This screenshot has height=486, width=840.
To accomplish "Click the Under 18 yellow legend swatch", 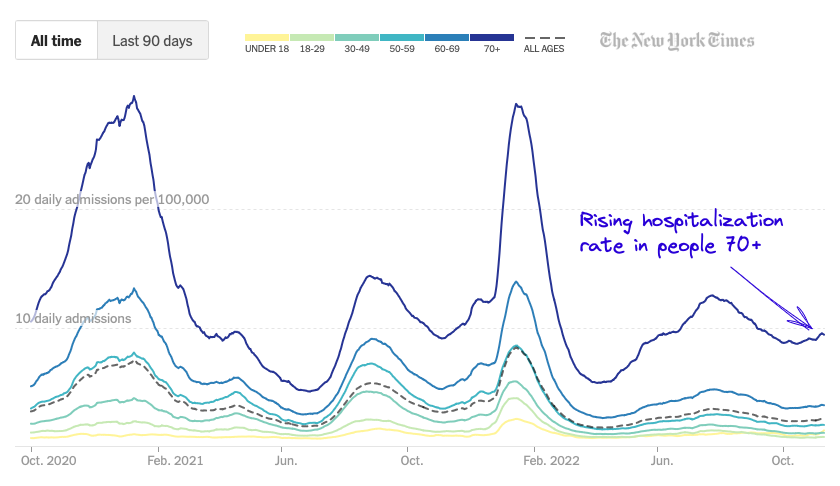I will coord(267,38).
